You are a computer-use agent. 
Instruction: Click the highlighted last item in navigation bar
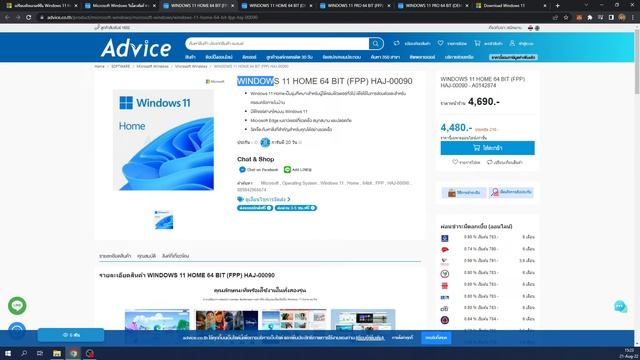tap(513, 57)
